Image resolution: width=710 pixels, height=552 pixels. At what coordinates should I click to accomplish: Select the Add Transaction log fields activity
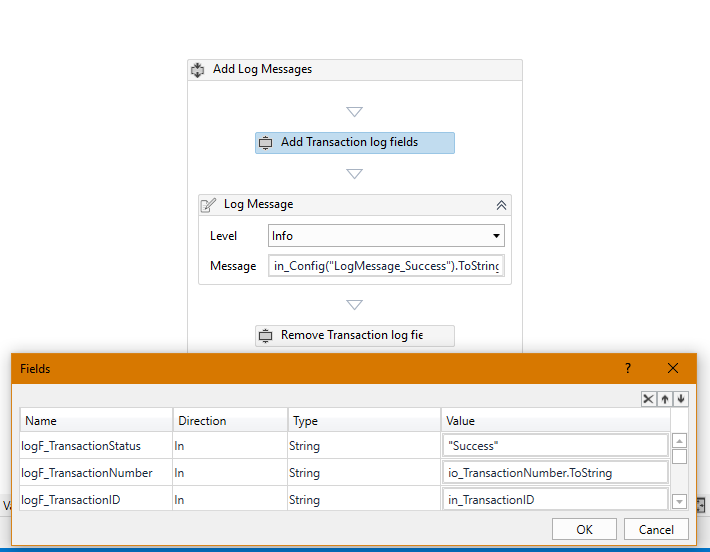[355, 143]
